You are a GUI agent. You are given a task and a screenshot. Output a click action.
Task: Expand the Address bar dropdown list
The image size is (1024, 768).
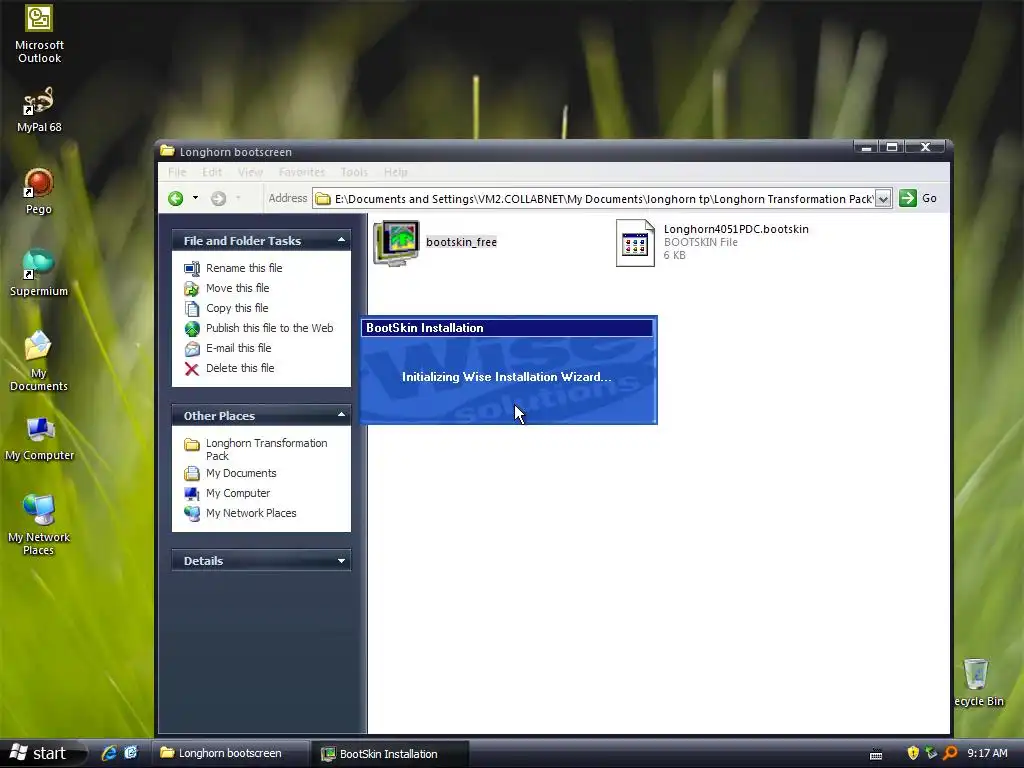[882, 199]
